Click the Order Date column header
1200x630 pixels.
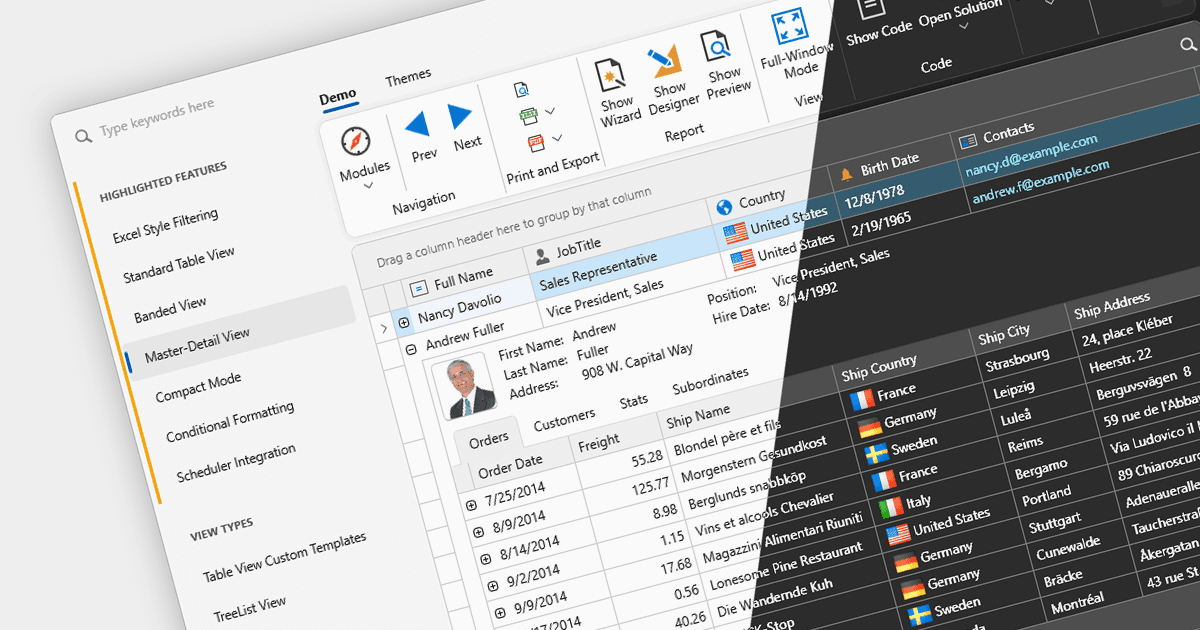[x=510, y=466]
